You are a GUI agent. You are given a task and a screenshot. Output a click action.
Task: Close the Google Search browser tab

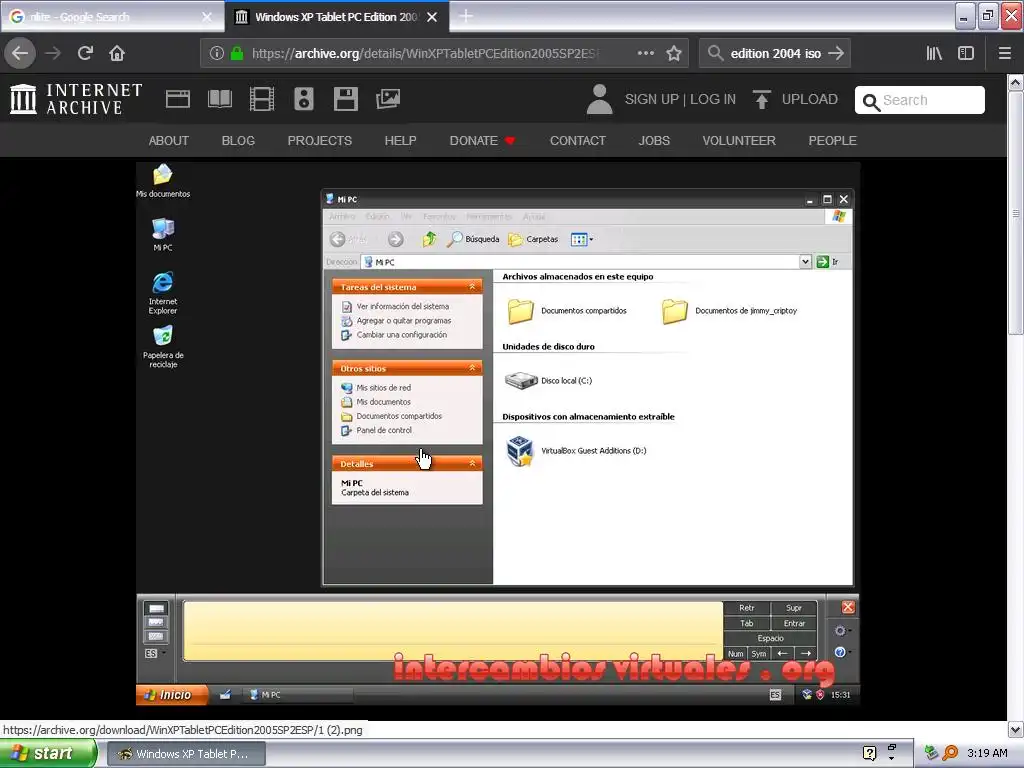point(207,17)
